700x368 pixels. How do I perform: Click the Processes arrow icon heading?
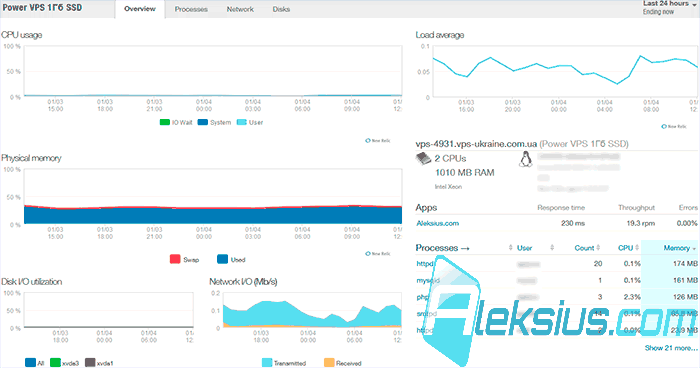[x=442, y=248]
